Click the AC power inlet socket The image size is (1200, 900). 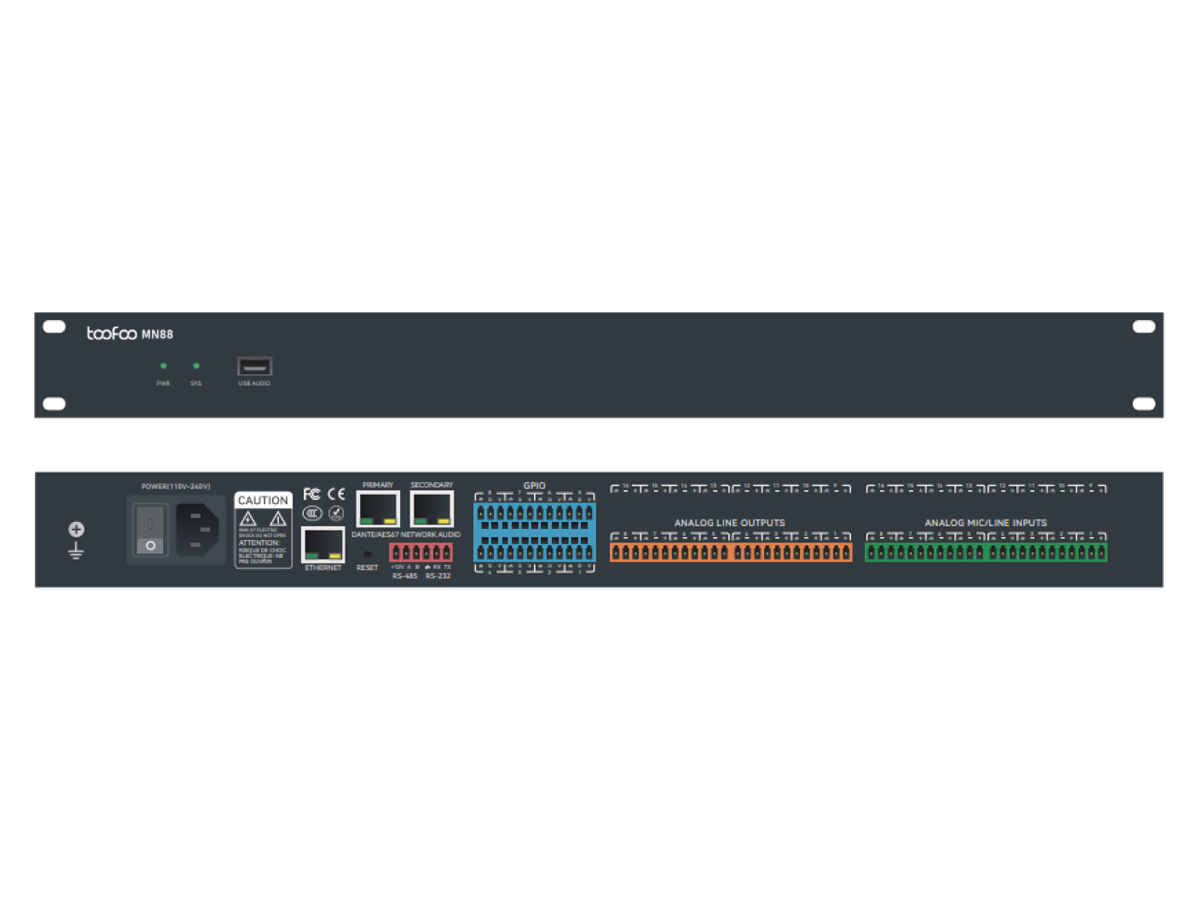click(x=198, y=527)
